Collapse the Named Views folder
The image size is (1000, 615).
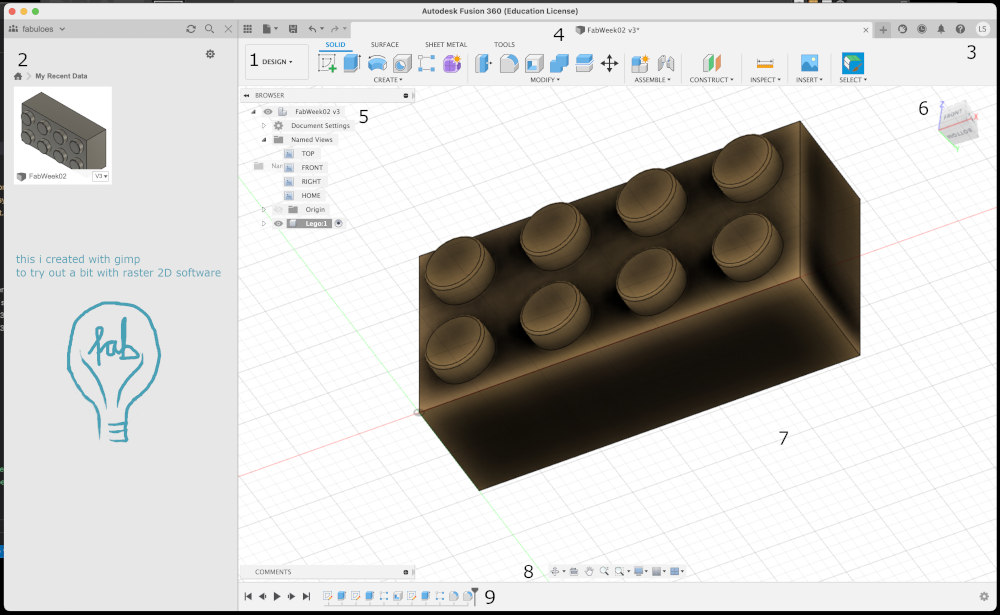pyautogui.click(x=264, y=140)
